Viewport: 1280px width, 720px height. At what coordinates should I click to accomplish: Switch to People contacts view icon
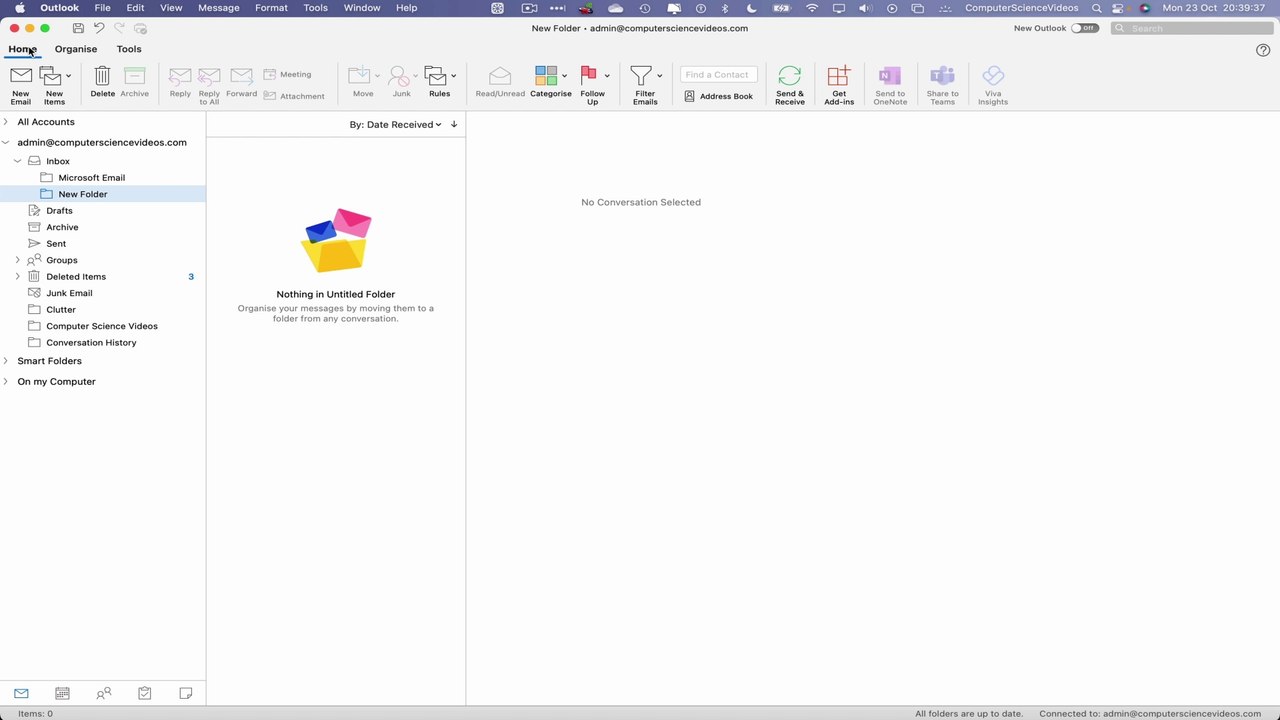pyautogui.click(x=103, y=693)
